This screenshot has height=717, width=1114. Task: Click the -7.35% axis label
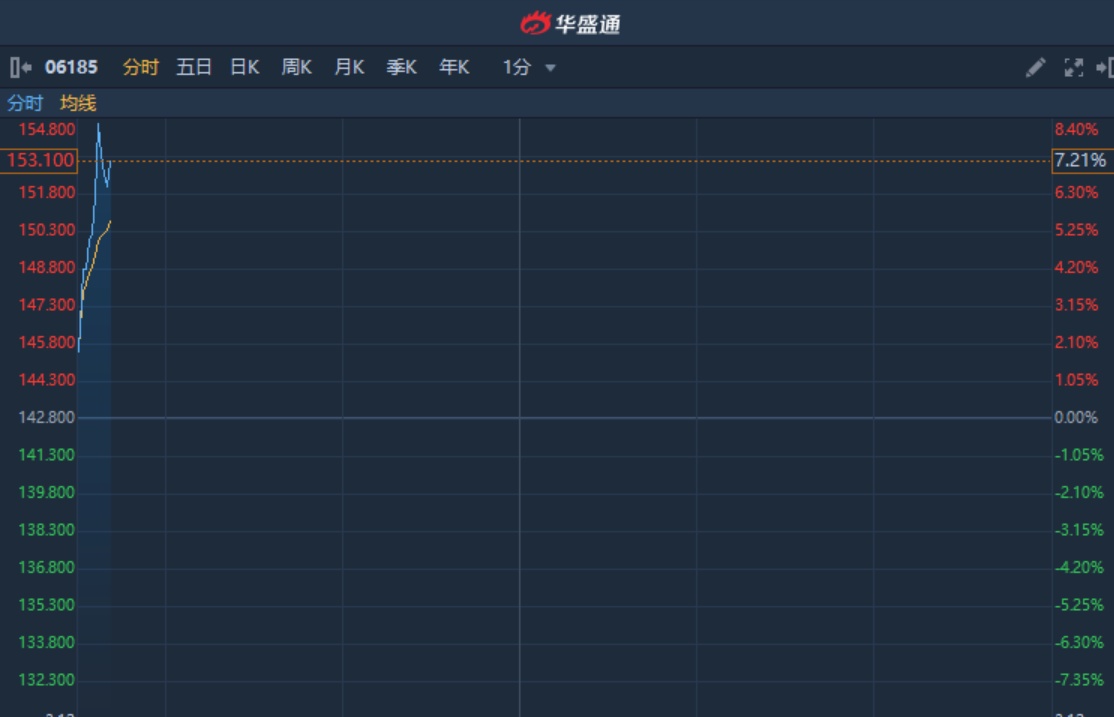[1079, 680]
